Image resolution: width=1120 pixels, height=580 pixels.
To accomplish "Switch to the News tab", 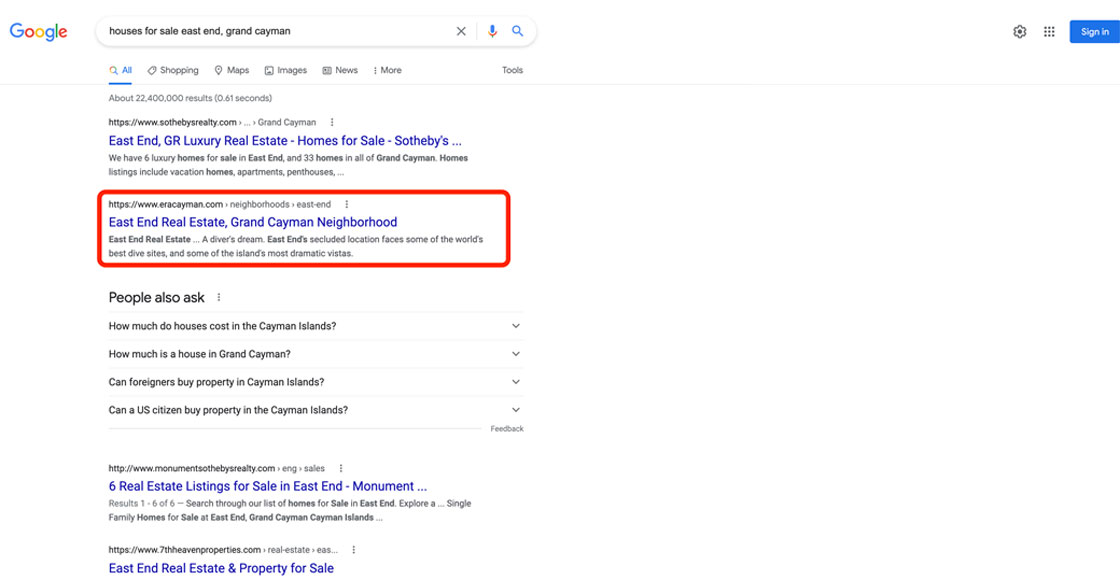I will pos(340,71).
